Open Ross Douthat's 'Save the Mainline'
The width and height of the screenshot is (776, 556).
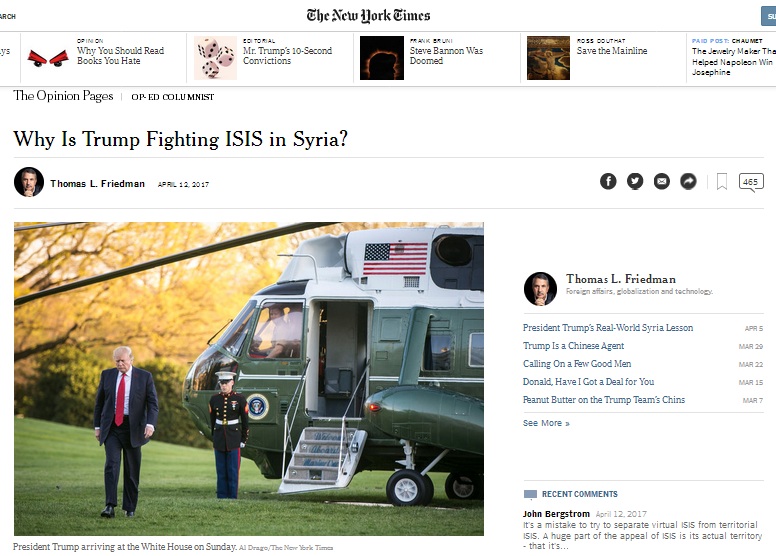pyautogui.click(x=612, y=51)
